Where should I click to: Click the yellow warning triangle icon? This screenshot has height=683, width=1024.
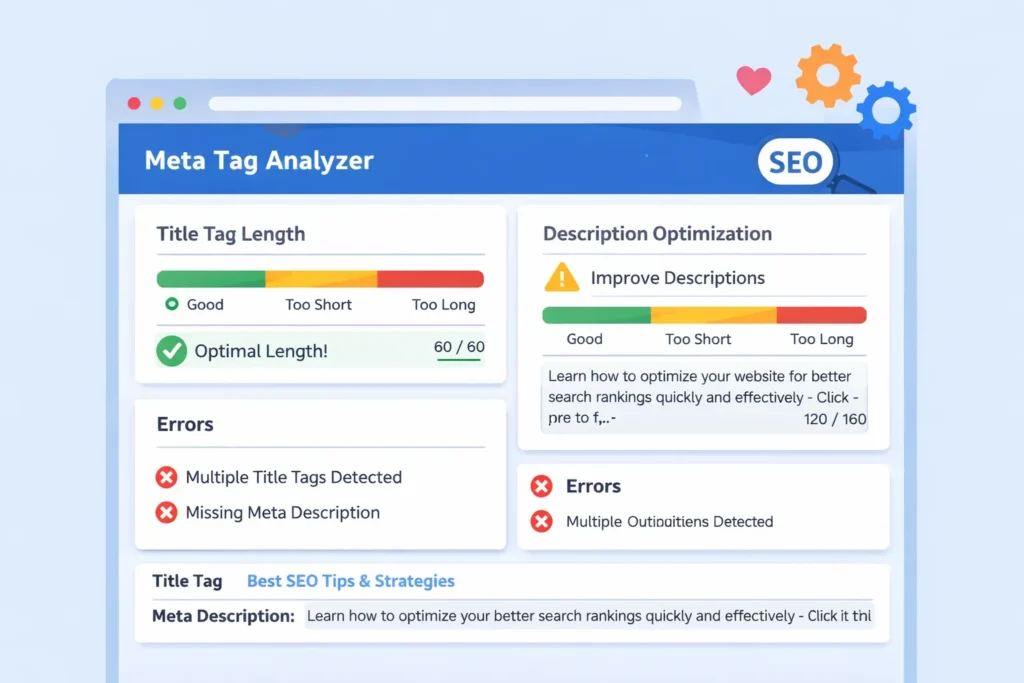click(x=561, y=277)
